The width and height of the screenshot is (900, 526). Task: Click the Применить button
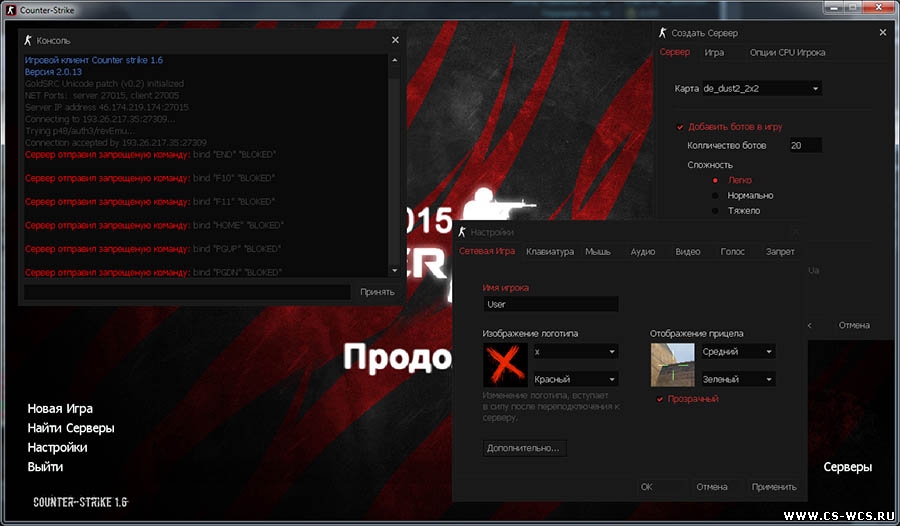click(774, 487)
